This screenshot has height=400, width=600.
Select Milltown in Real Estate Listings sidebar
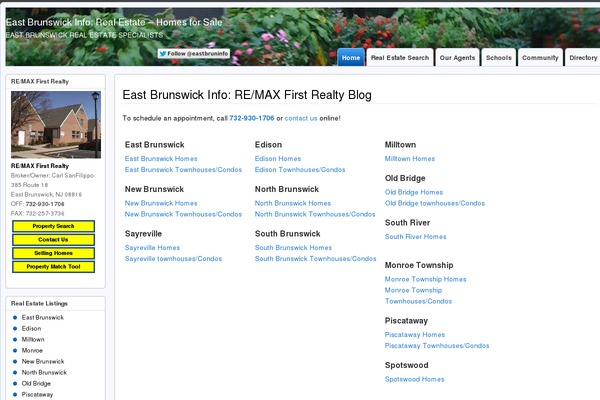[x=33, y=340]
